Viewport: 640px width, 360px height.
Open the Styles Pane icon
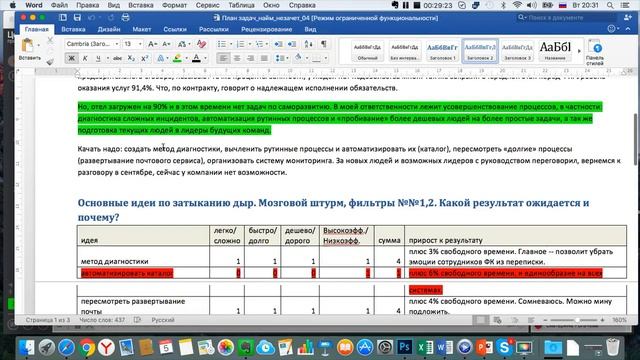pyautogui.click(x=595, y=51)
